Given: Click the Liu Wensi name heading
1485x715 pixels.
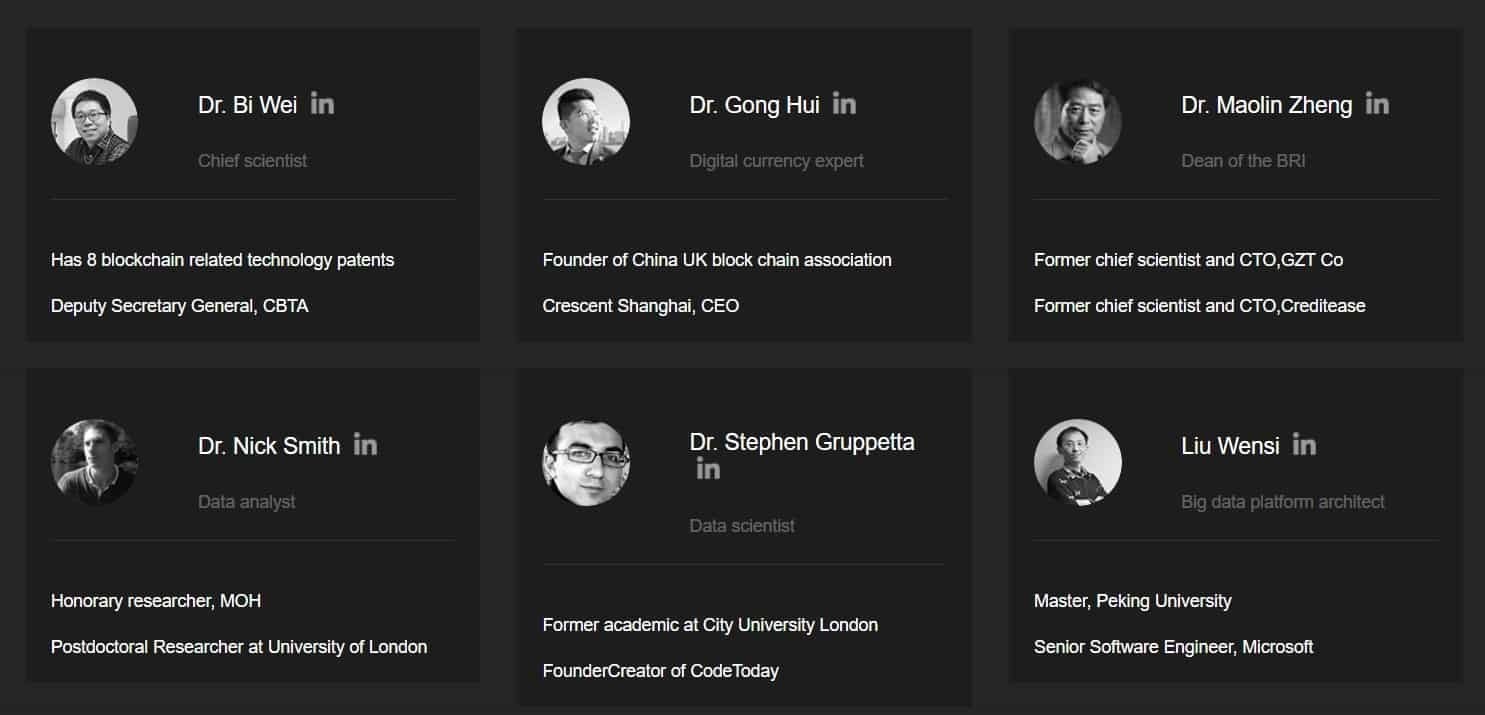Looking at the screenshot, I should tap(1230, 446).
